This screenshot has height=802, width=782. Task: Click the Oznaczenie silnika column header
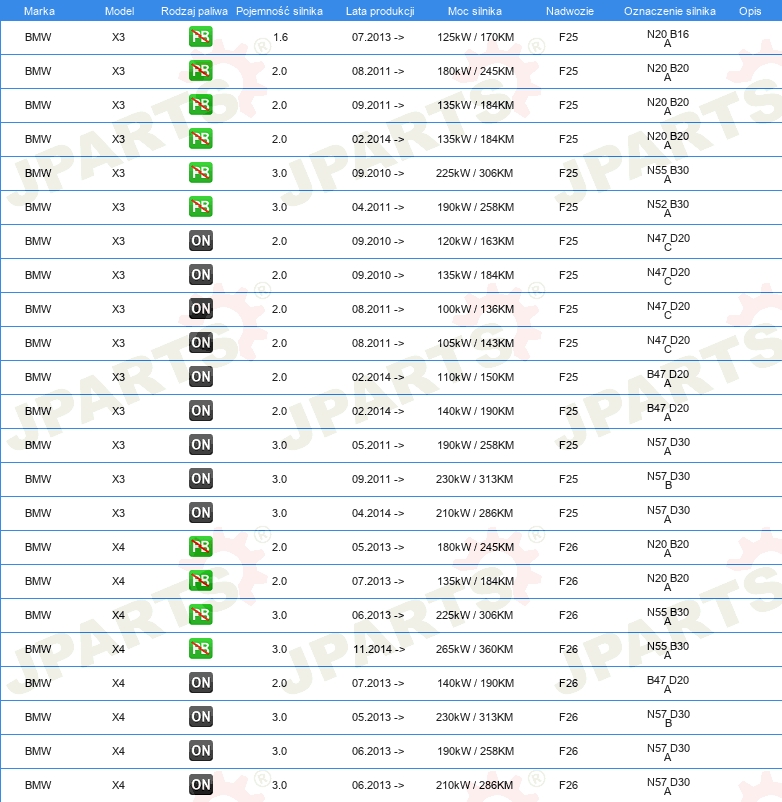669,11
